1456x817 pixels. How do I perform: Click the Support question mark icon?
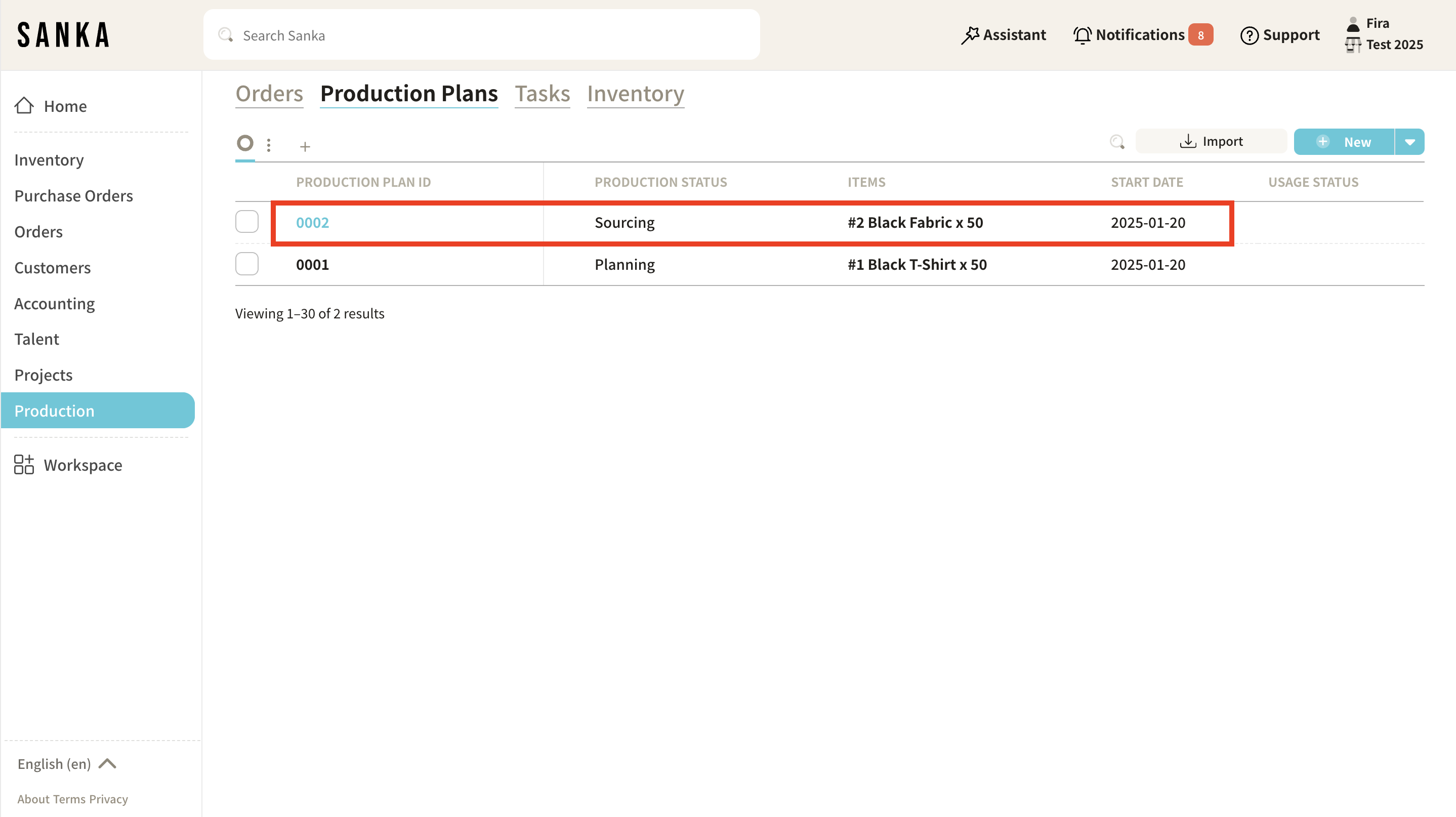[1249, 35]
